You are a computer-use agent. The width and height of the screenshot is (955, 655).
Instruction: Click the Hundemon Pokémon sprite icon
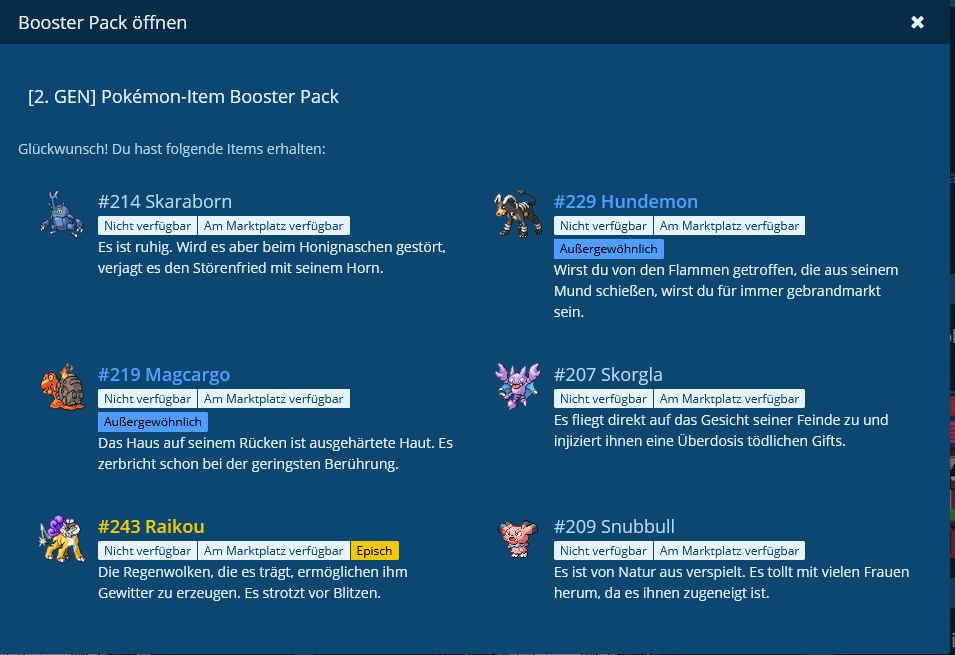(517, 214)
